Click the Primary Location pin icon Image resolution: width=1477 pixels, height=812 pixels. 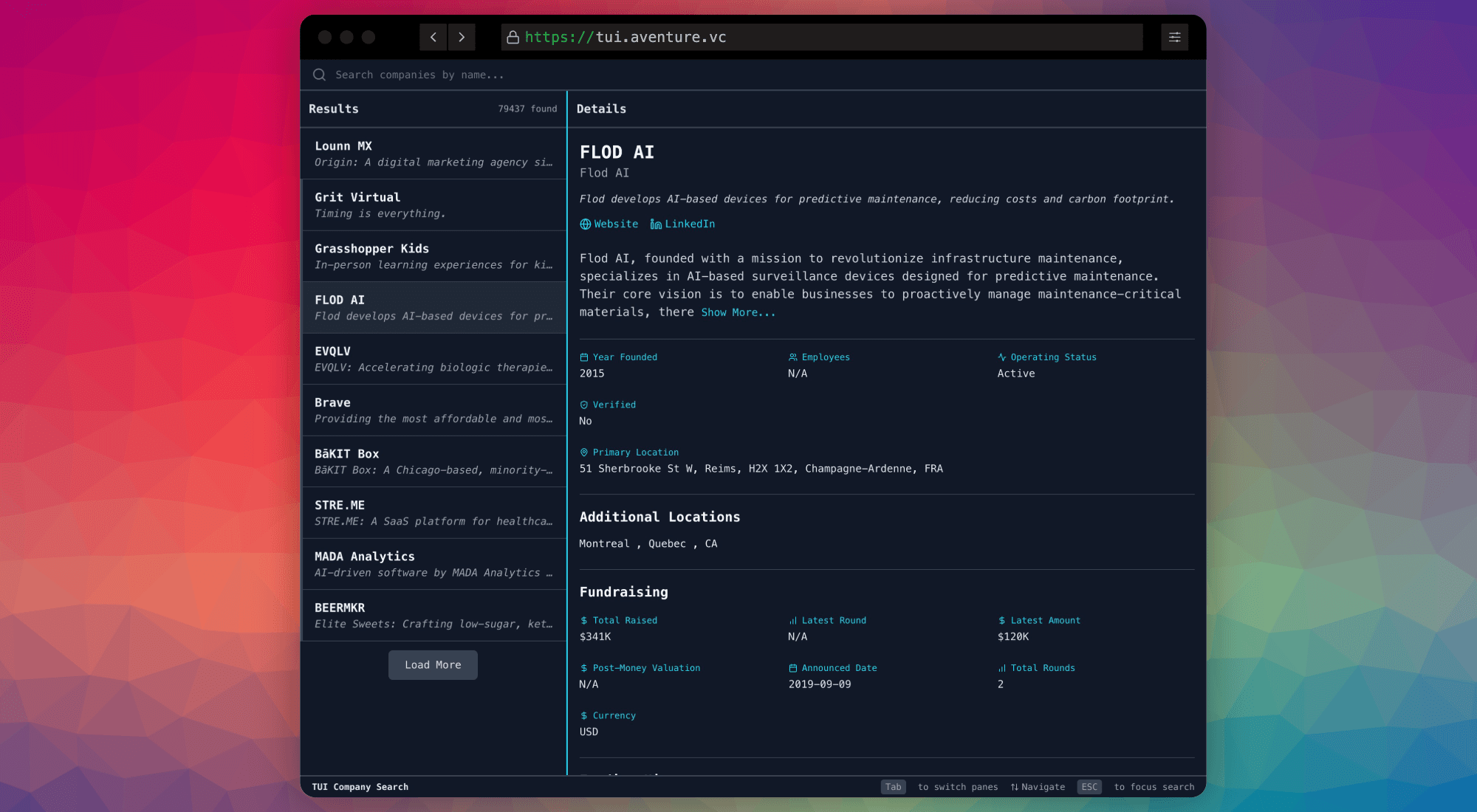point(584,453)
